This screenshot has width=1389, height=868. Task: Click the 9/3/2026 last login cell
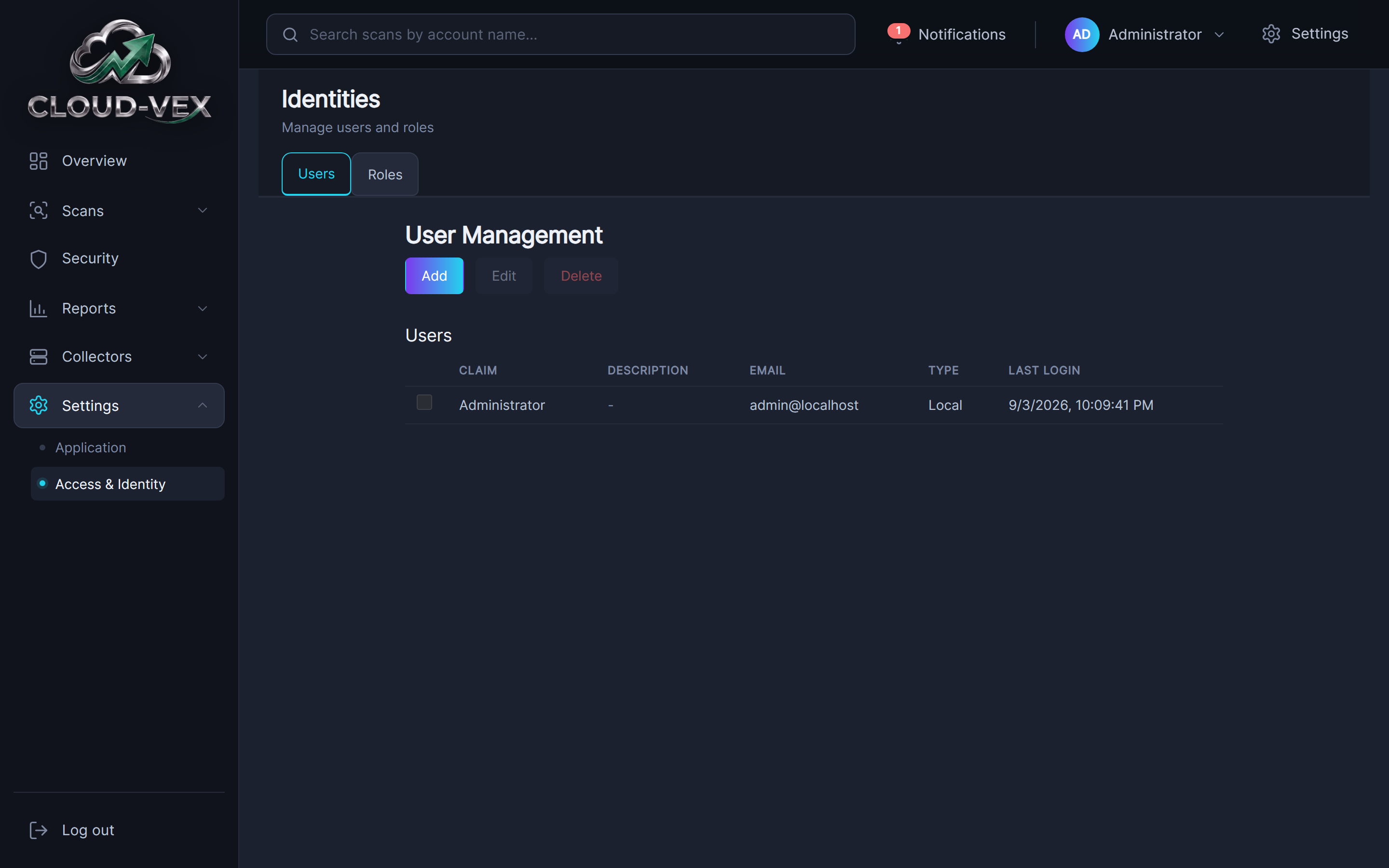pos(1081,405)
